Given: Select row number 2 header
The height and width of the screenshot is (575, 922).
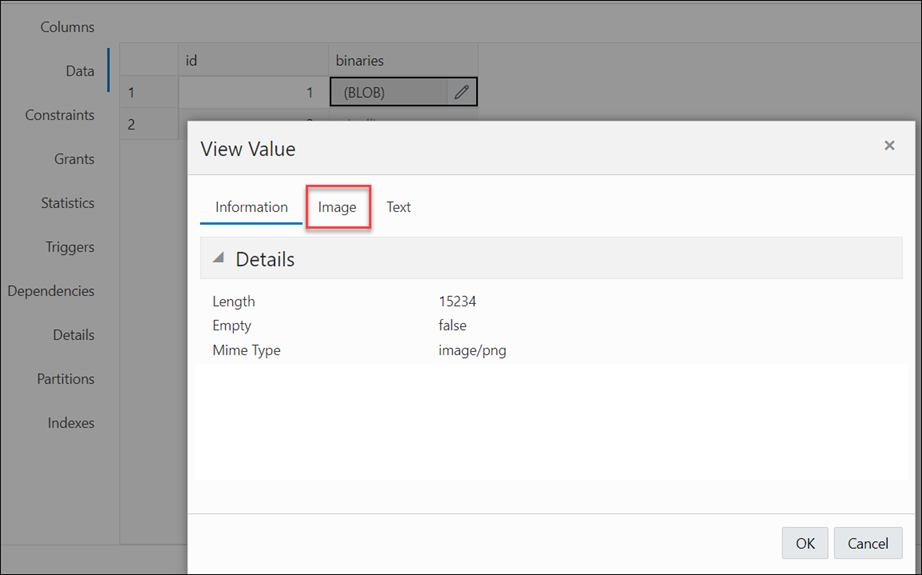Looking at the screenshot, I should click(149, 124).
